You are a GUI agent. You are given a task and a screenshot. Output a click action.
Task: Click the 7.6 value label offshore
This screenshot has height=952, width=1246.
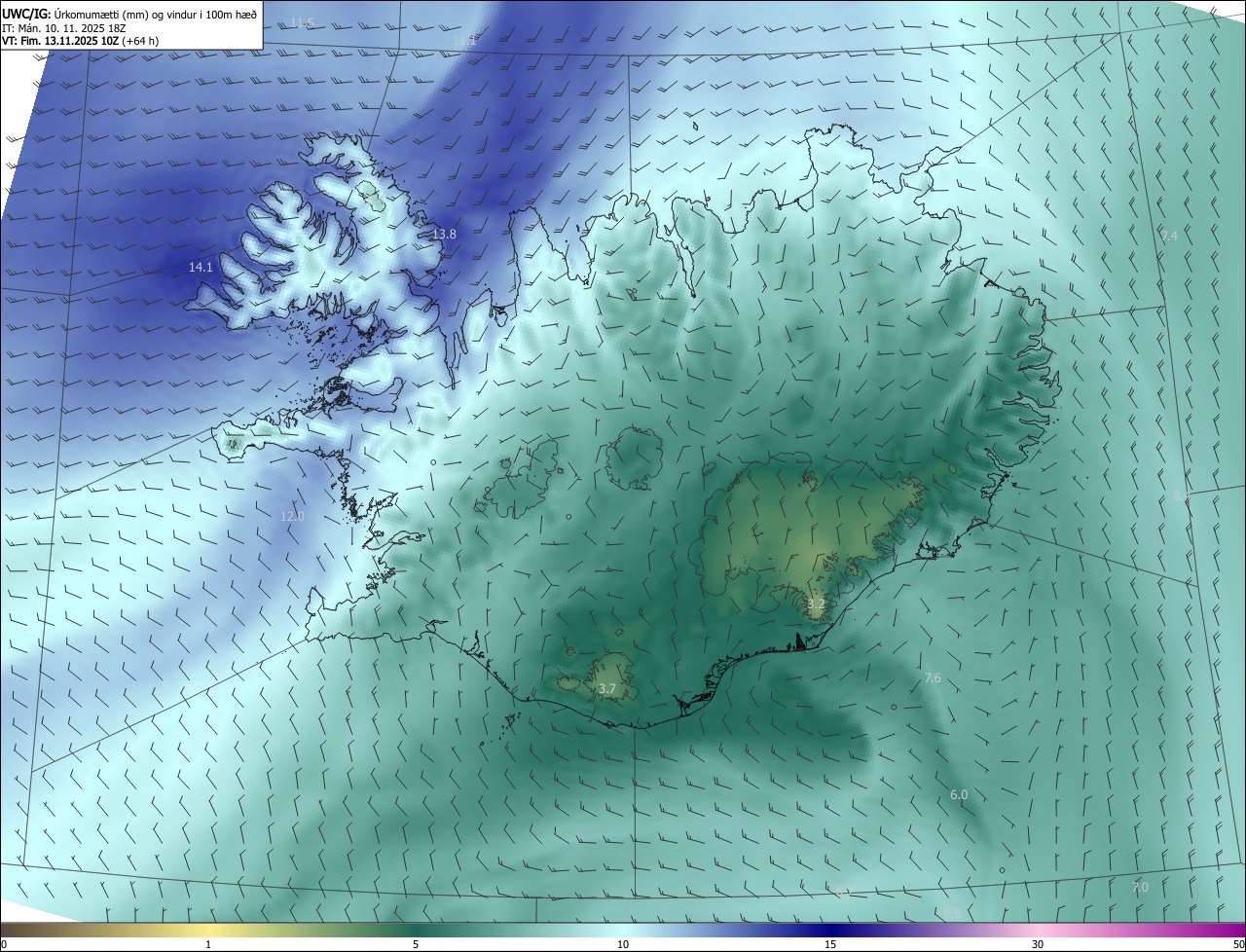tap(933, 677)
